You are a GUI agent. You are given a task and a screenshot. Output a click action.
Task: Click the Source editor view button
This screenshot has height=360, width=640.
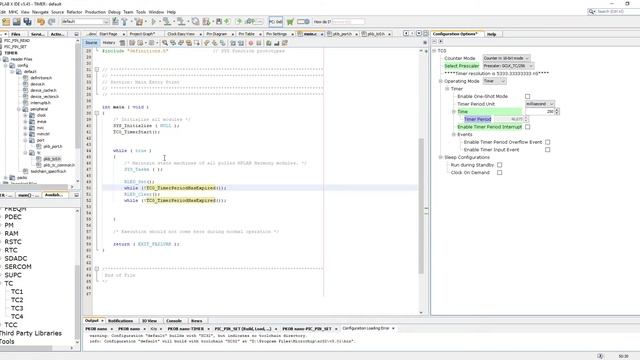click(91, 43)
